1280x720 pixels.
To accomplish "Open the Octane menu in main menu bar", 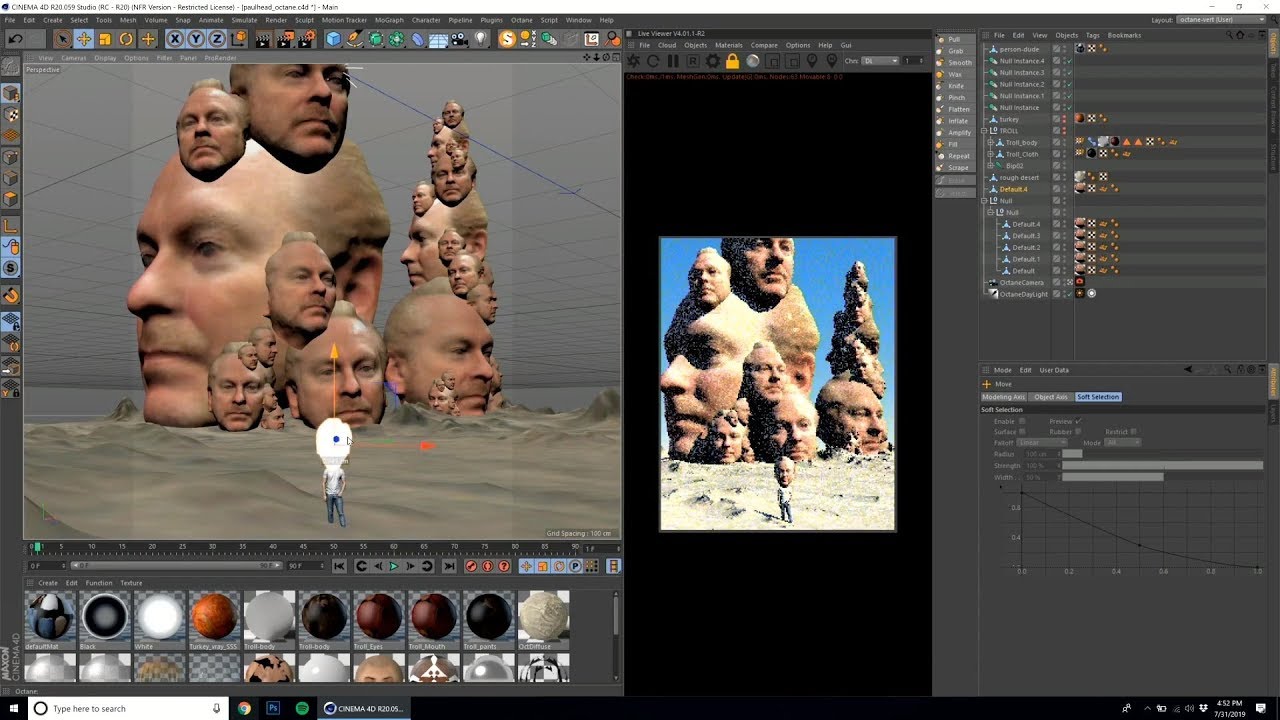I will [x=521, y=20].
